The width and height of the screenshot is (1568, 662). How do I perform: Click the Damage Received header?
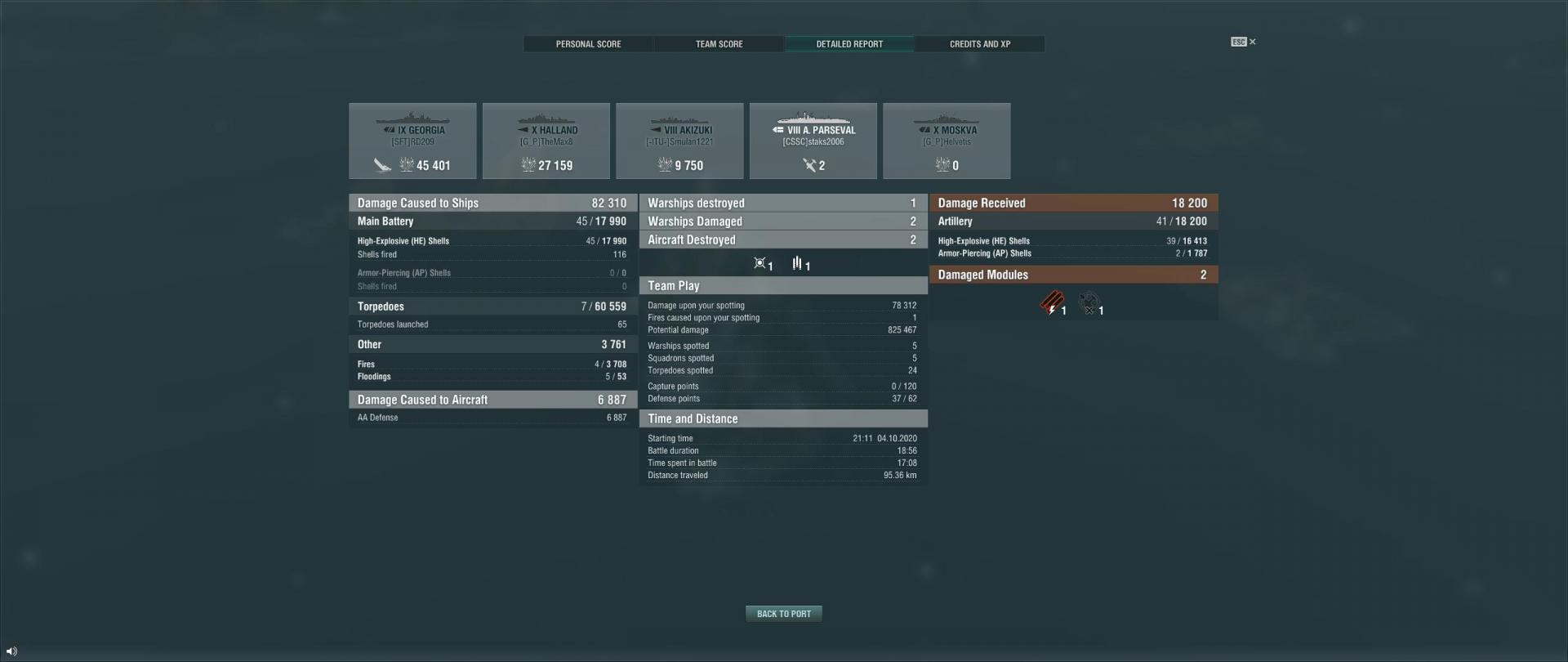point(1074,203)
